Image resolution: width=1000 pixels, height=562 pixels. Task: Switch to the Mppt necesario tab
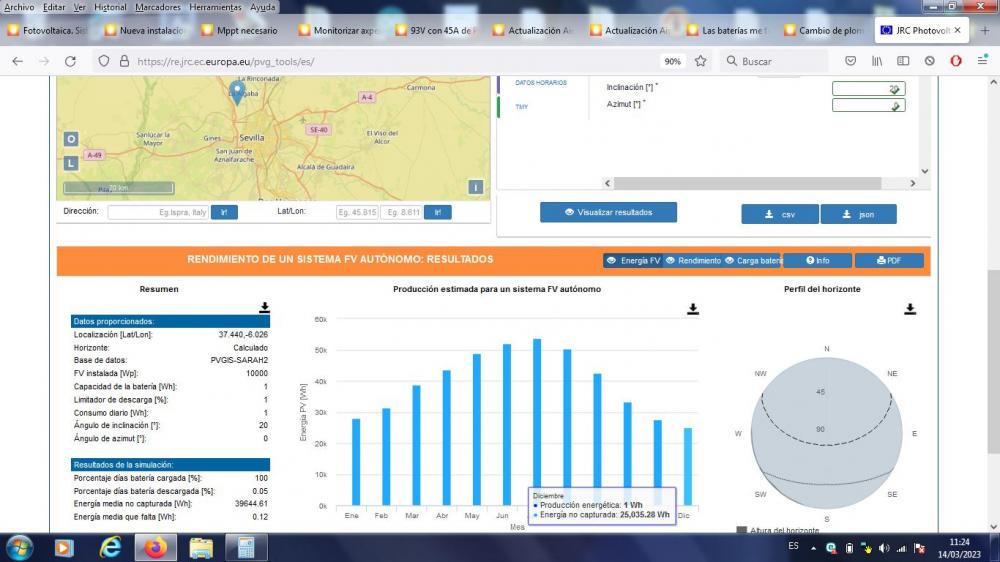(242, 30)
